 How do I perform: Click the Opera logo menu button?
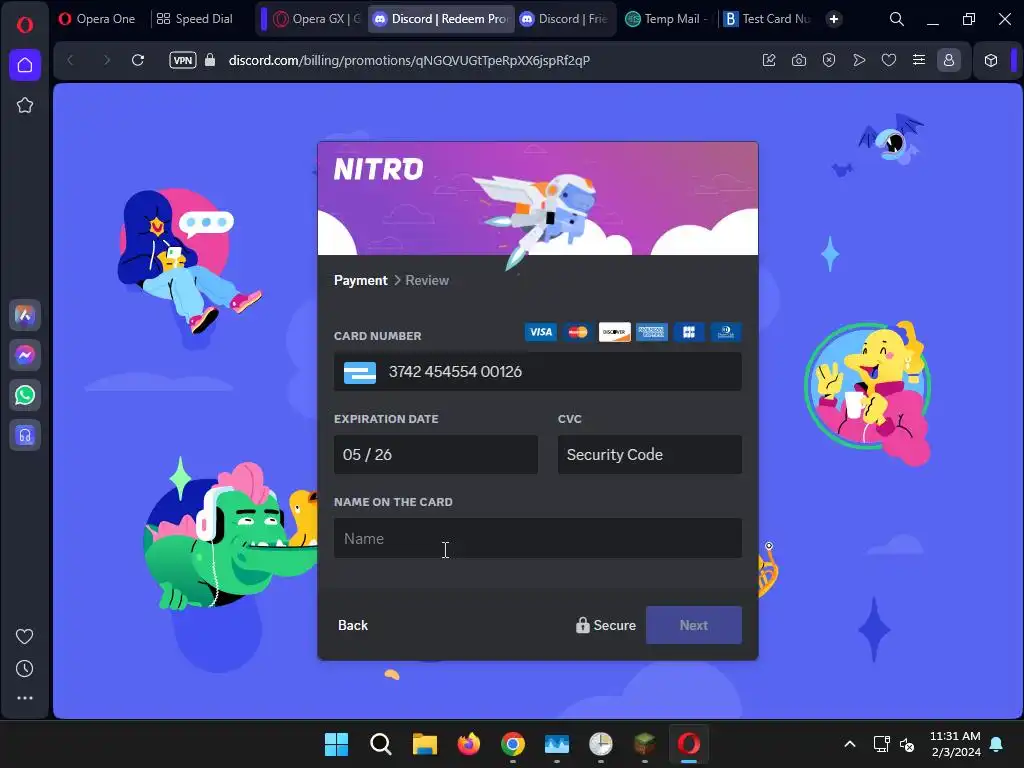(25, 25)
